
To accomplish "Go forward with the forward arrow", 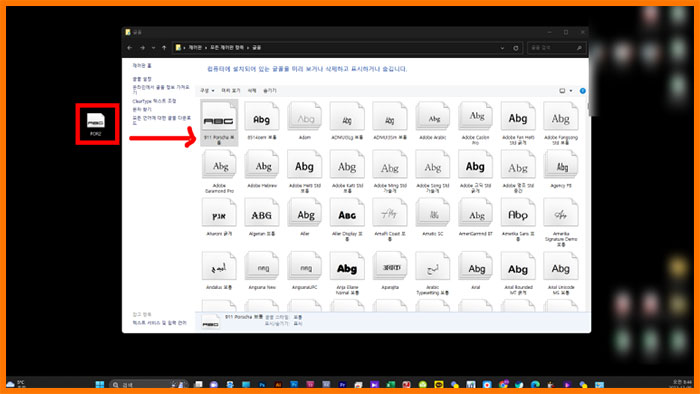I will (x=142, y=48).
